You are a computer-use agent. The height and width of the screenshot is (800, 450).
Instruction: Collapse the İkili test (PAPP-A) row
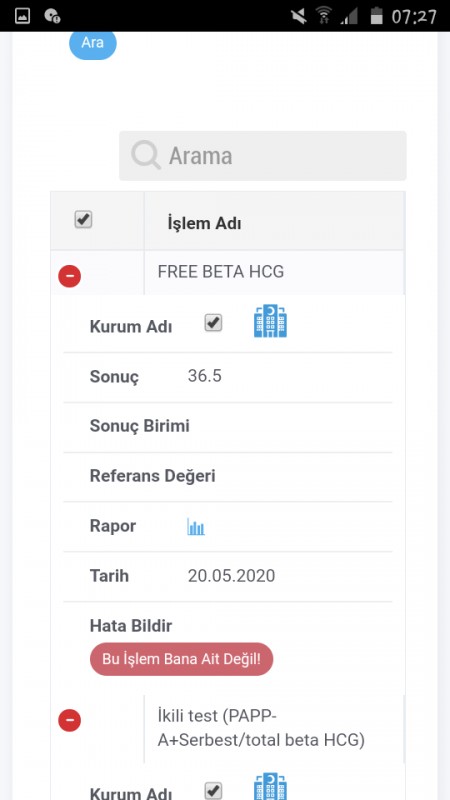click(69, 720)
